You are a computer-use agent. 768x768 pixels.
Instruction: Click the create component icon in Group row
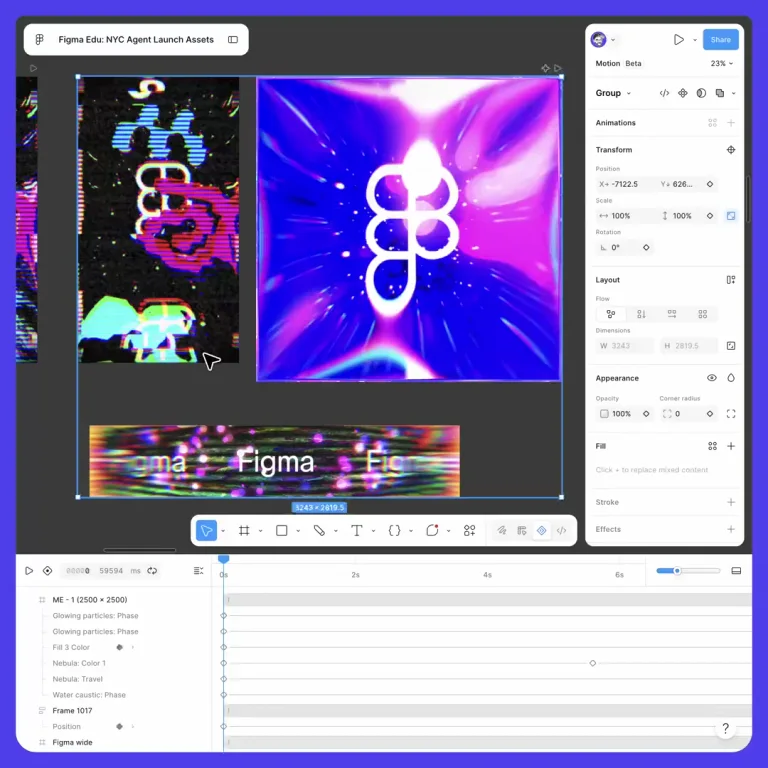coord(683,93)
